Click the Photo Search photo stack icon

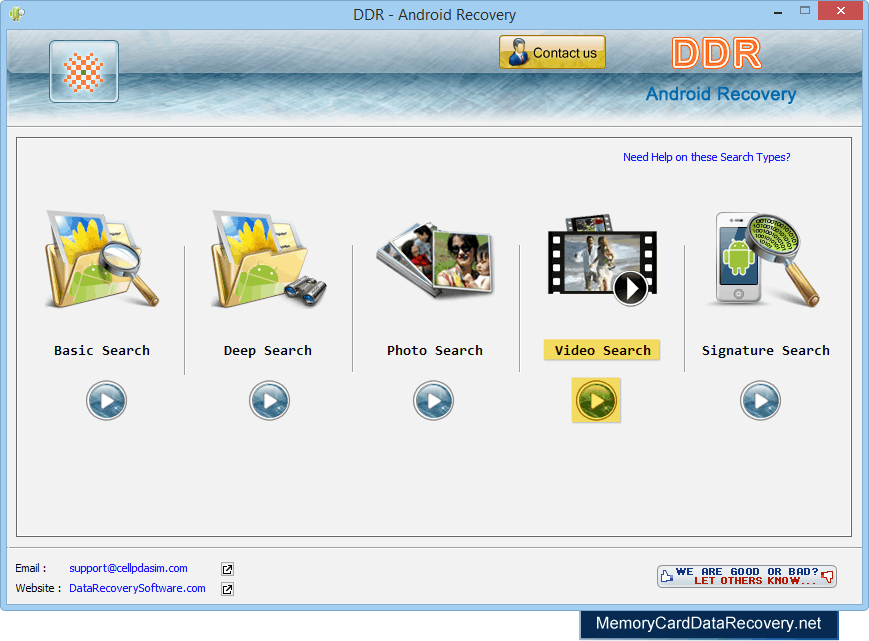coord(435,260)
